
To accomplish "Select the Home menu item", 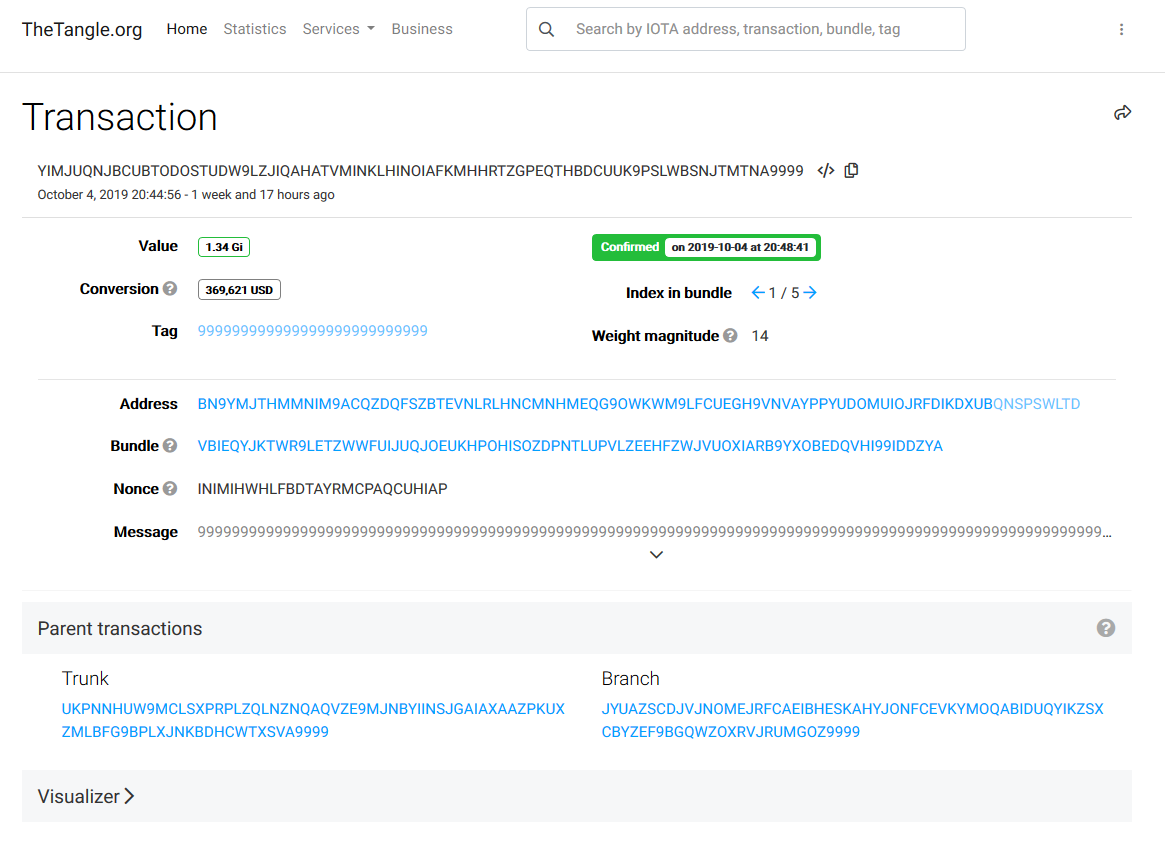I will [x=187, y=29].
